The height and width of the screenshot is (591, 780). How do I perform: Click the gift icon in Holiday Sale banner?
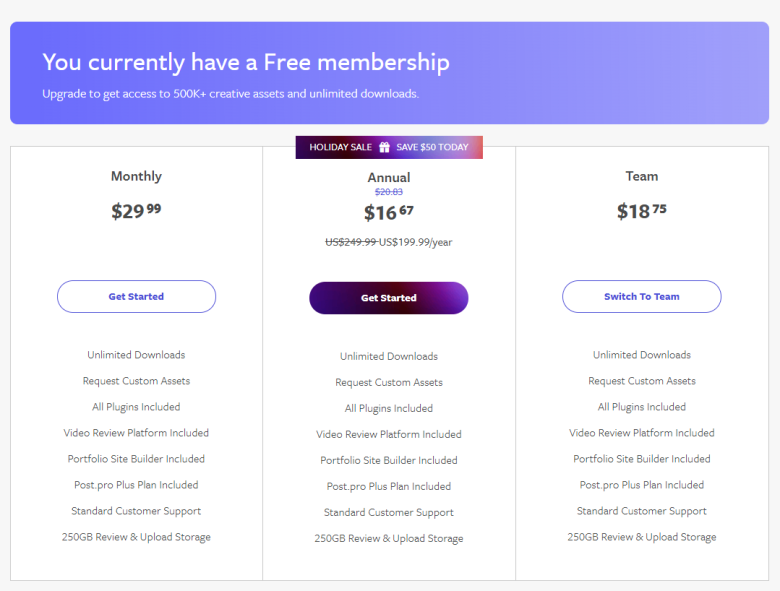[x=384, y=147]
